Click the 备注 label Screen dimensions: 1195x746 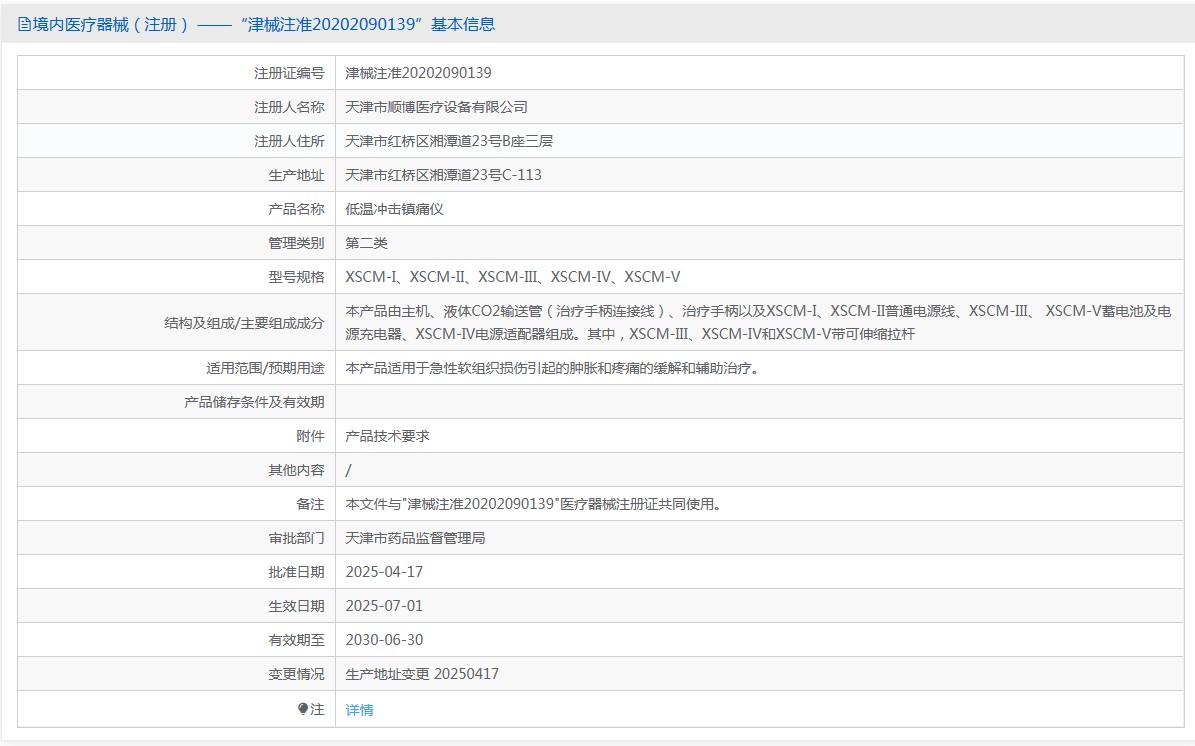click(x=310, y=504)
